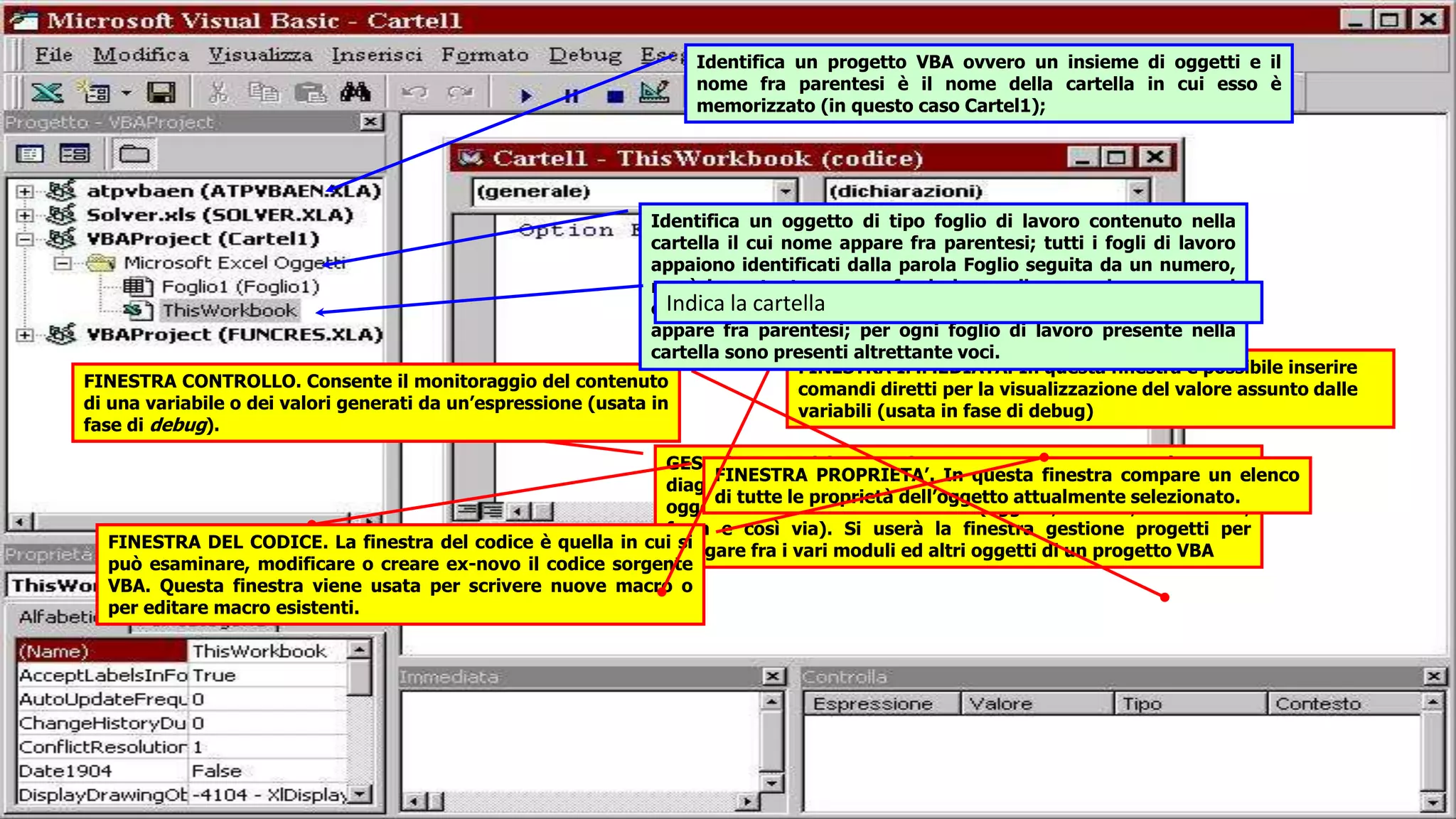Click the True value of AcceptLabelsInFormulas
1456x819 pixels.
coord(214,675)
